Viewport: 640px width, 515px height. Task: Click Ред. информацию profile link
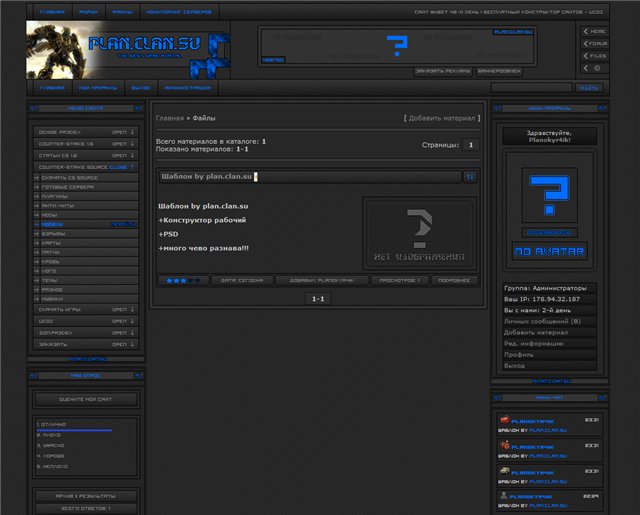[533, 344]
